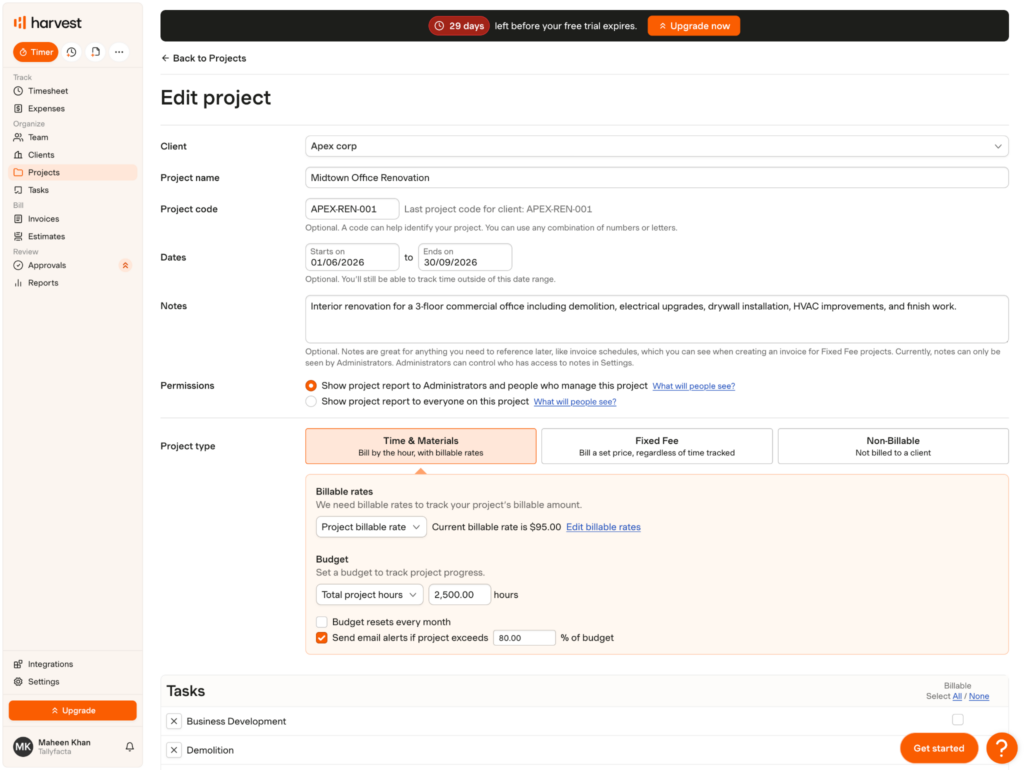Image resolution: width=1024 pixels, height=770 pixels.
Task: Open the three-dots more menu in sidebar
Action: [x=119, y=52]
